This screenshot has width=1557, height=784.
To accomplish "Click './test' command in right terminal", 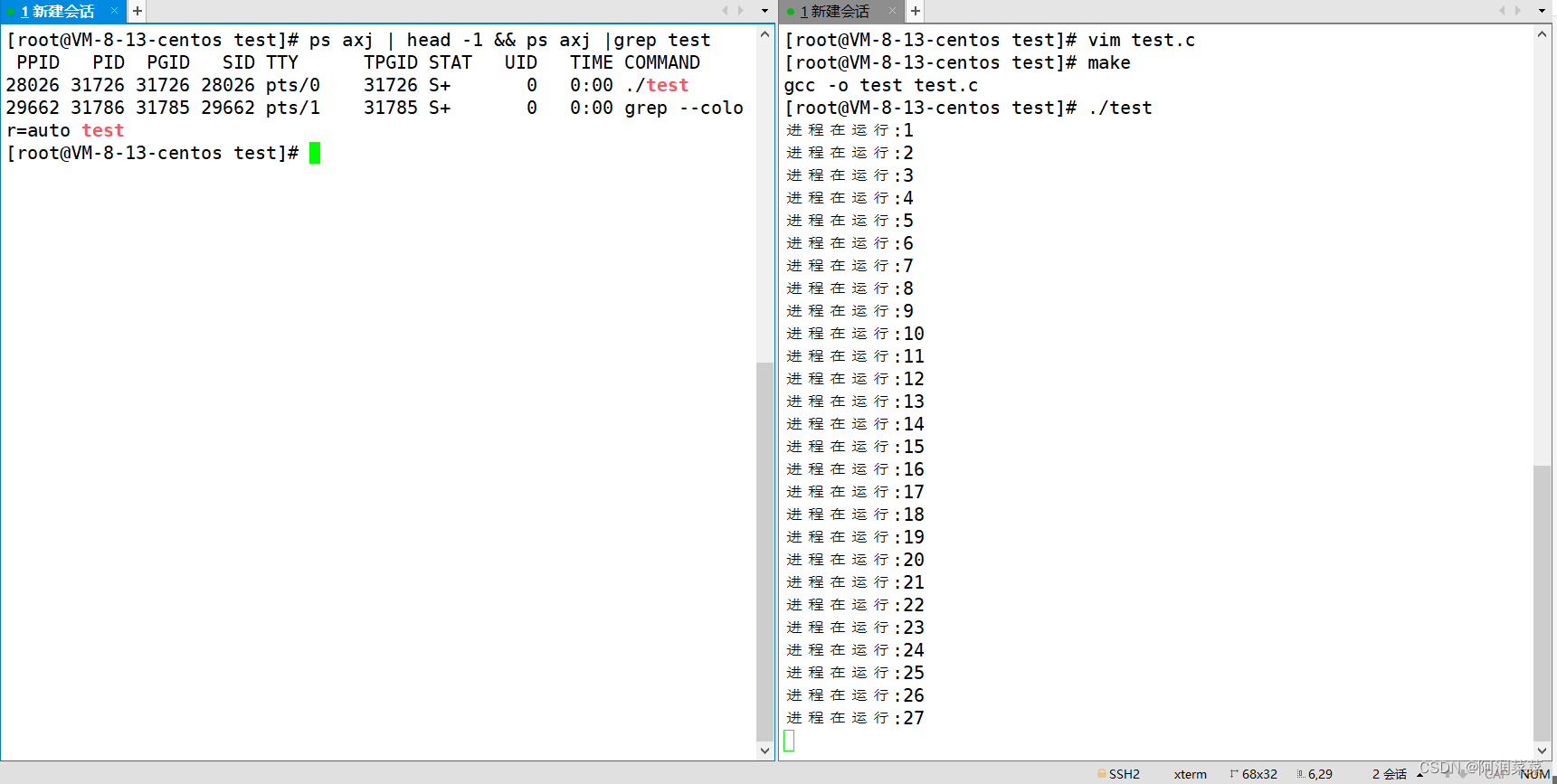I will pos(1120,108).
